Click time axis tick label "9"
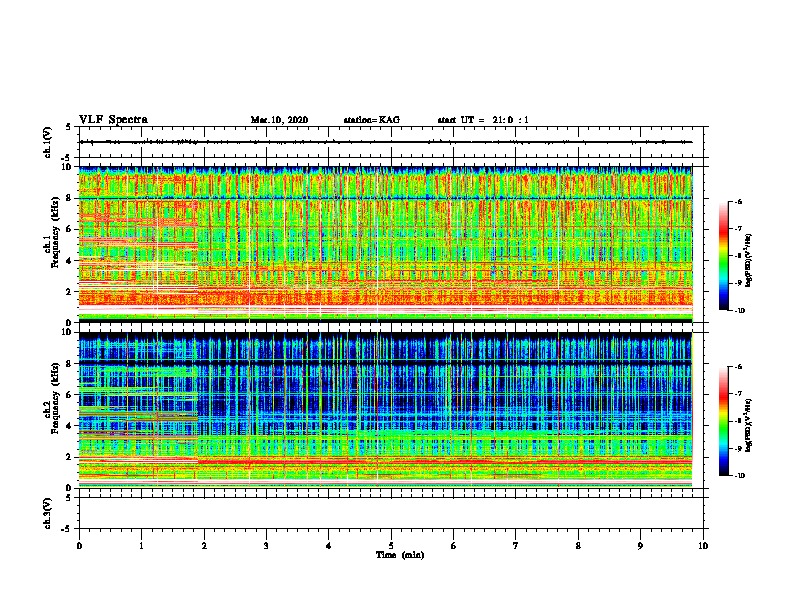Screen dimensions: 792x612 pos(640,546)
